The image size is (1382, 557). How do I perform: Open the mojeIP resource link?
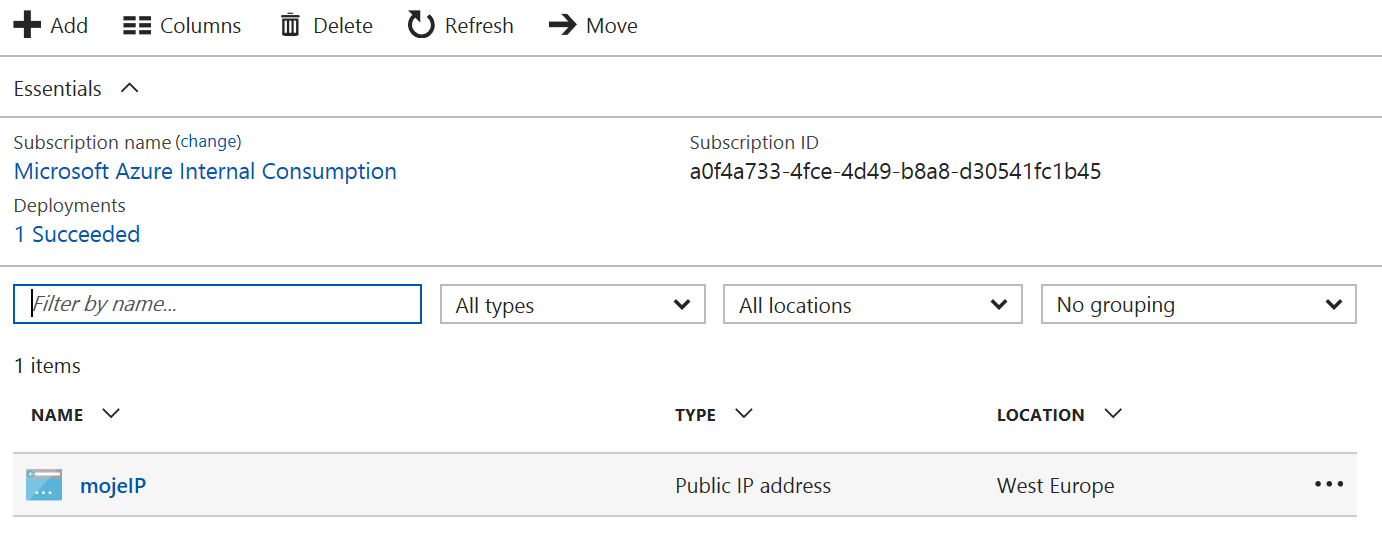point(114,486)
